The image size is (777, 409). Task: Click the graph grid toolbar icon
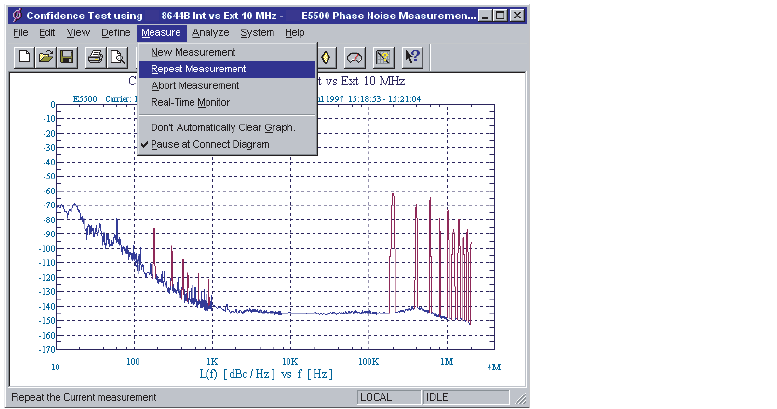[383, 58]
